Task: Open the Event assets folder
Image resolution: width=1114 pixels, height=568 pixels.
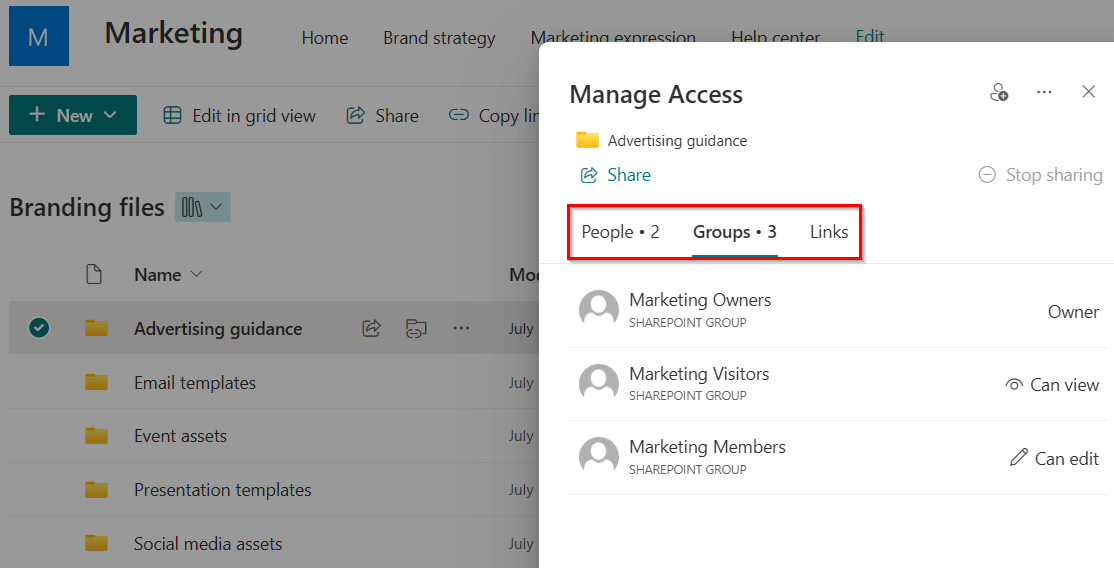Action: click(x=180, y=436)
